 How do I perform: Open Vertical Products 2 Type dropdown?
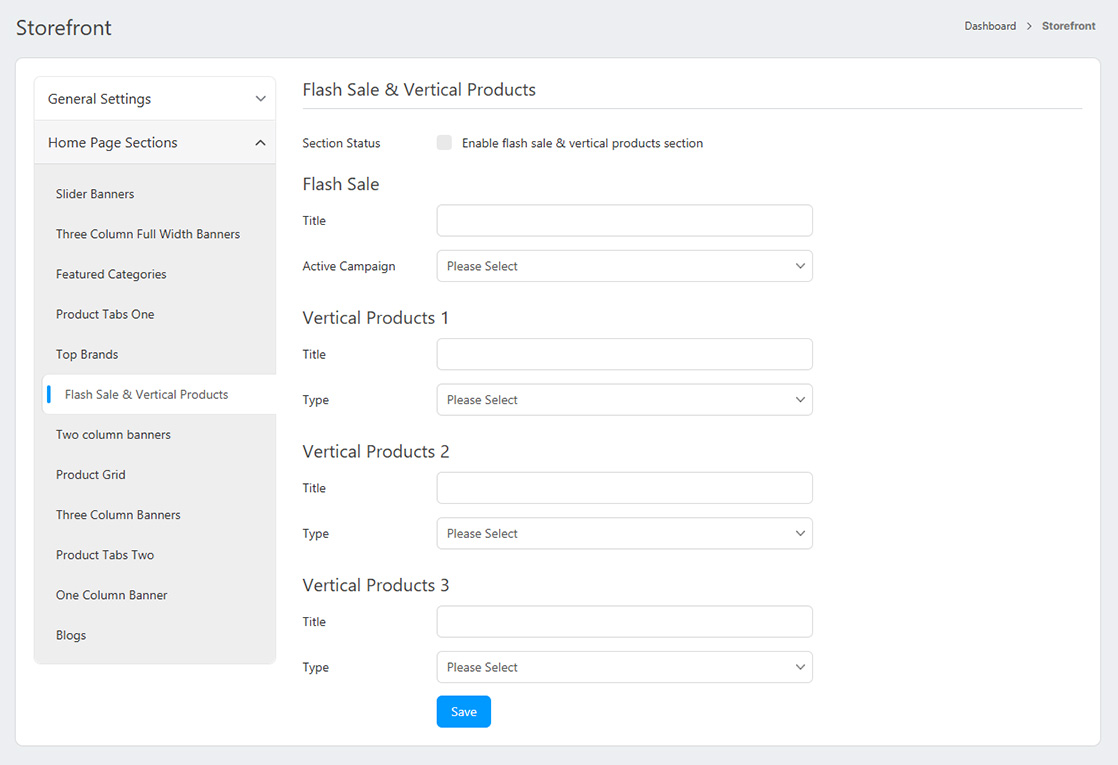(x=624, y=534)
